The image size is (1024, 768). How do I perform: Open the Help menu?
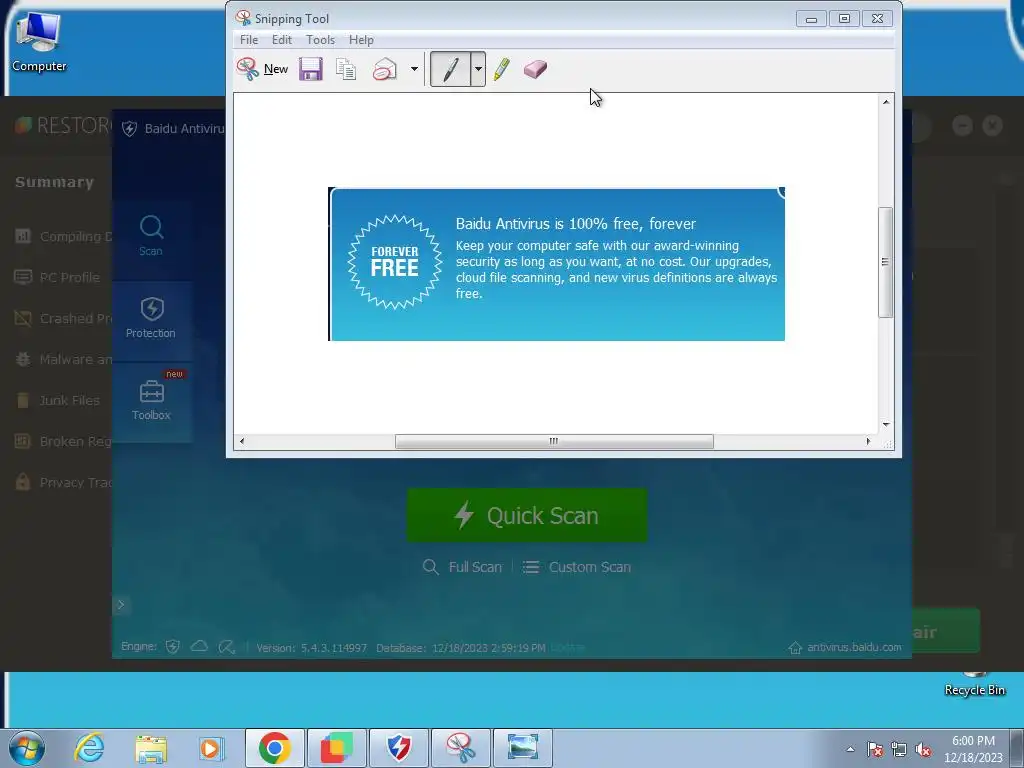tap(361, 40)
